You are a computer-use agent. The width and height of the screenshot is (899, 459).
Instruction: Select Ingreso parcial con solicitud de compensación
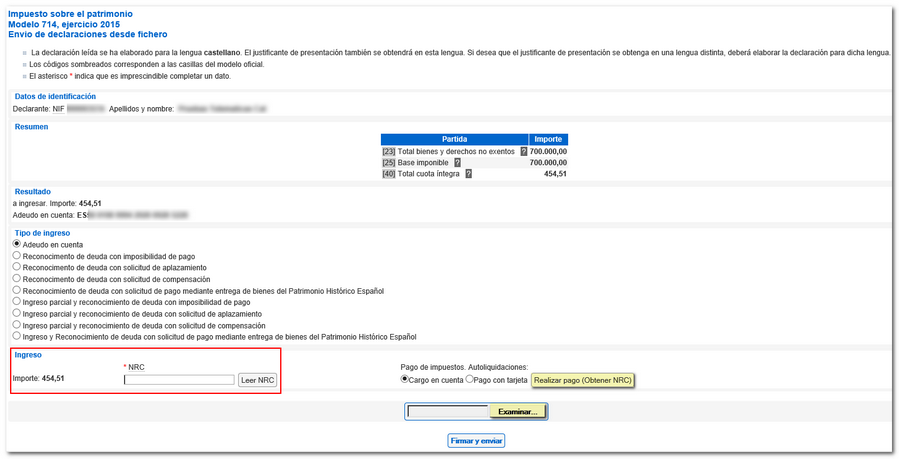(16, 325)
